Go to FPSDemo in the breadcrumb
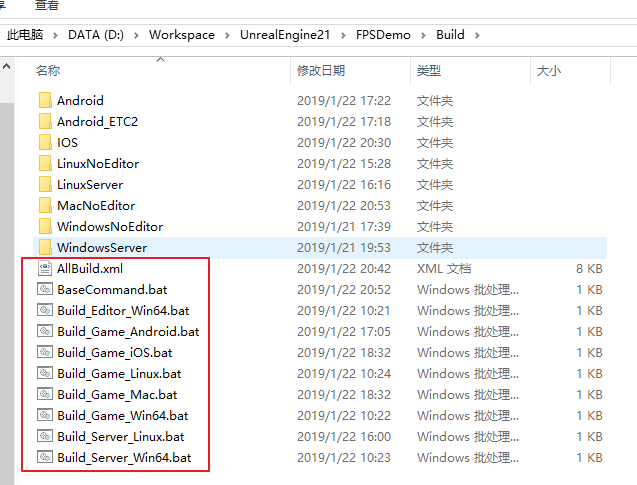Viewport: 637px width, 485px height. 383,35
